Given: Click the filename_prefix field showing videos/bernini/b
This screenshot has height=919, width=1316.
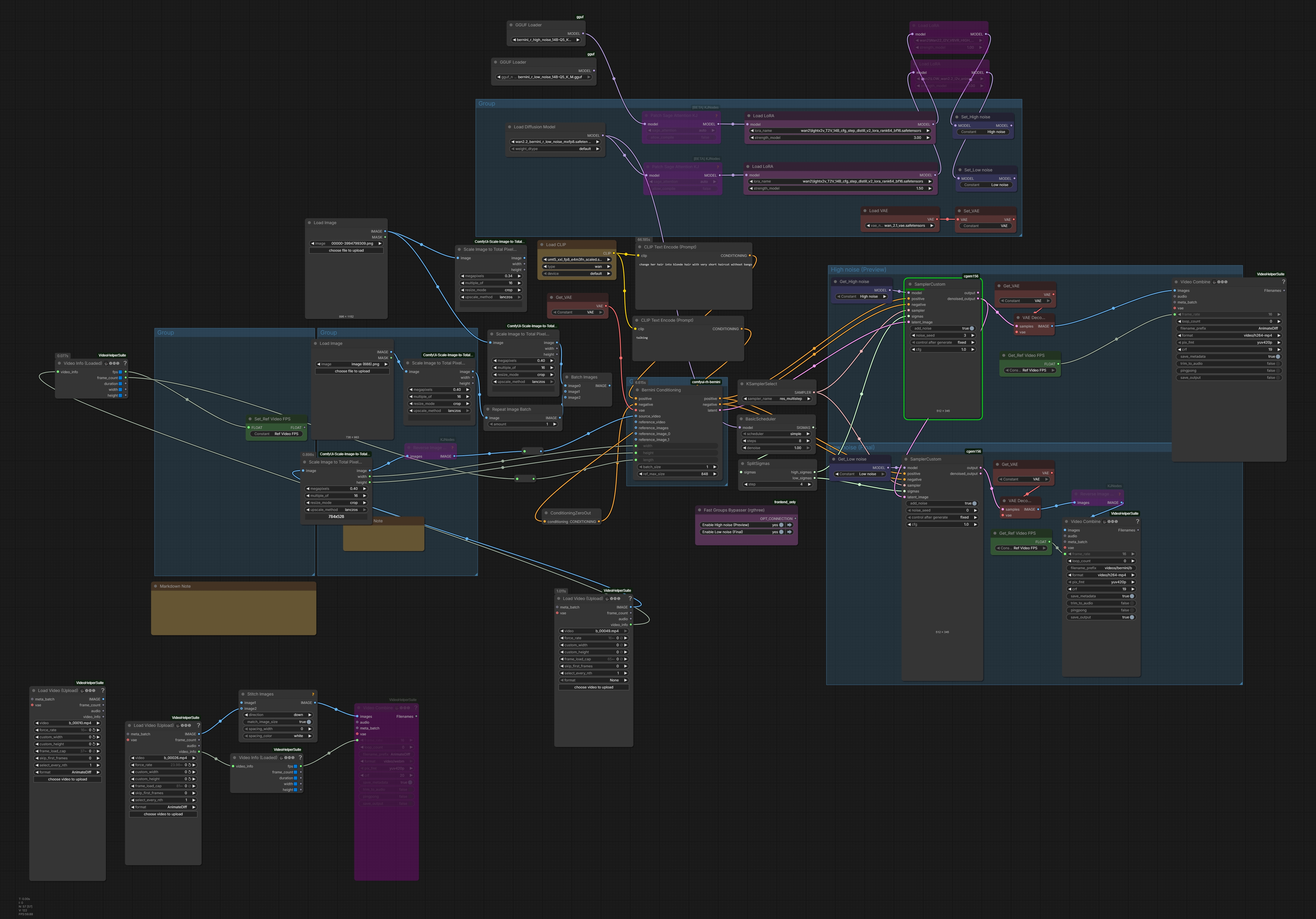Looking at the screenshot, I should [x=1101, y=568].
